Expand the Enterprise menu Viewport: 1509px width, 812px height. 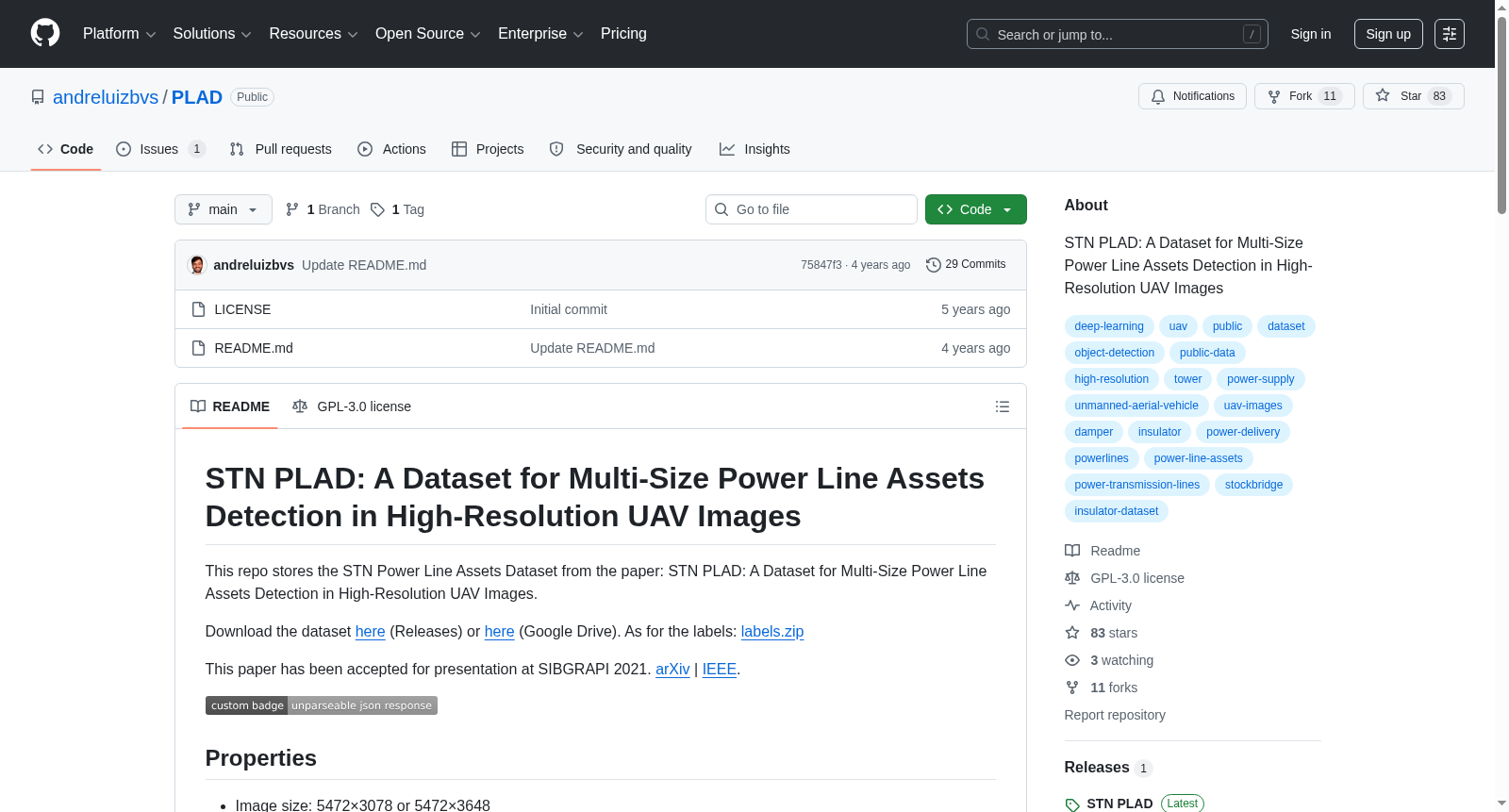tap(540, 34)
